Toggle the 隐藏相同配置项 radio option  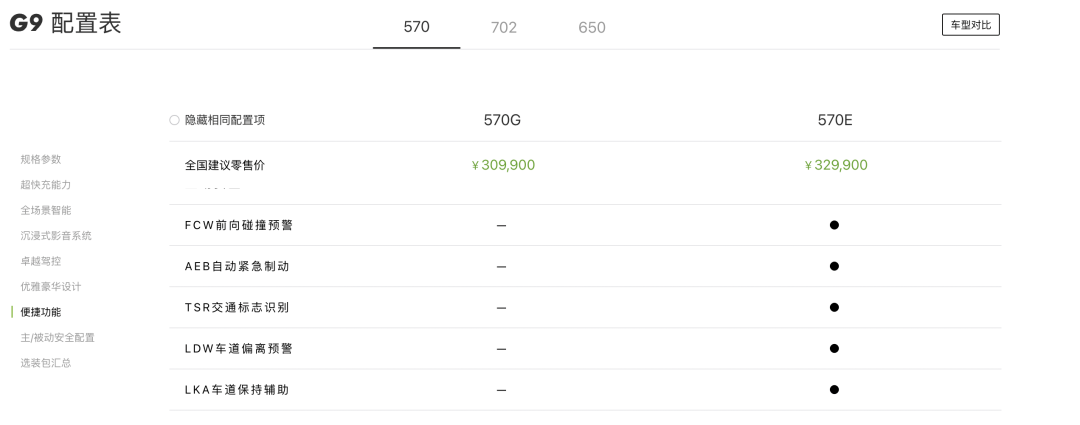(175, 120)
